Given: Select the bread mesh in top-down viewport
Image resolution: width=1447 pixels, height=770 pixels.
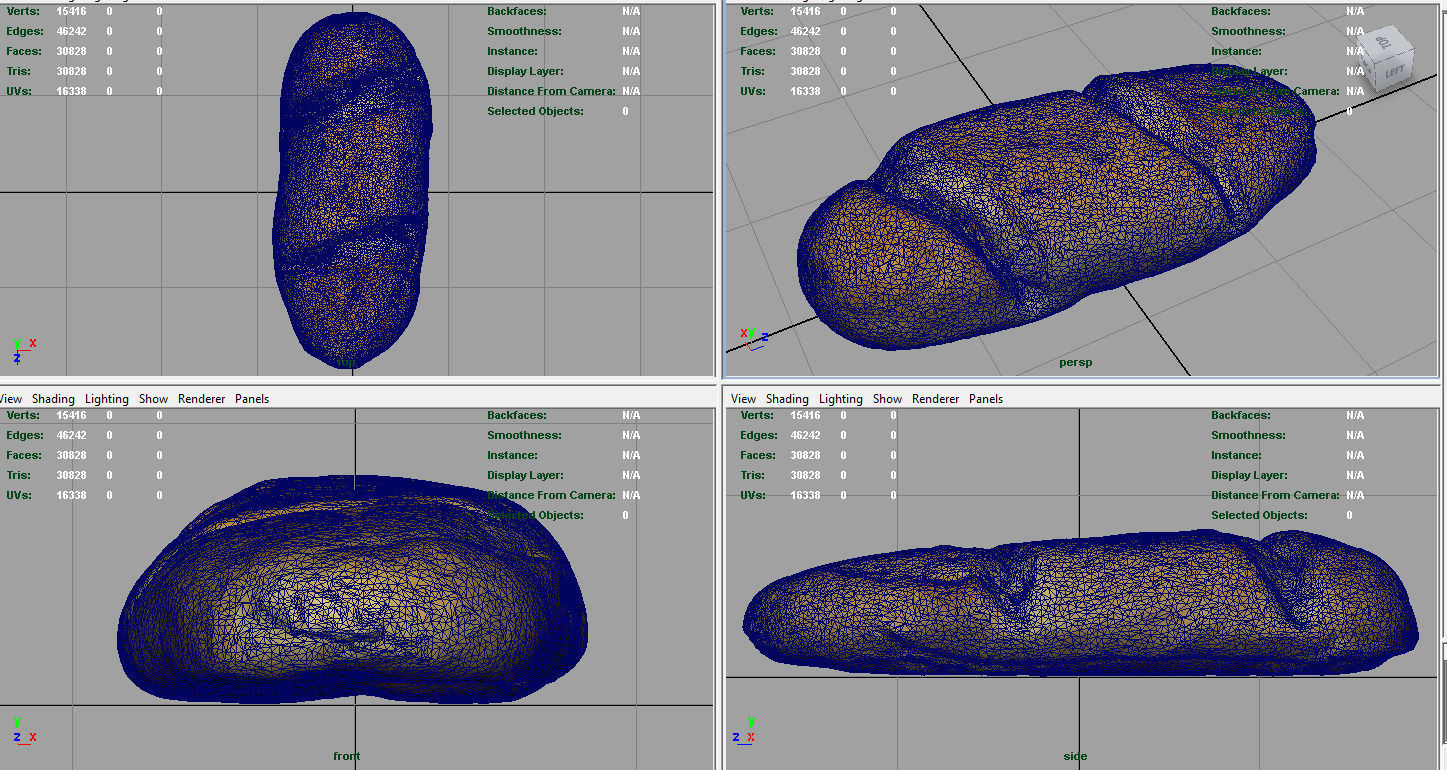Looking at the screenshot, I should click(x=355, y=190).
